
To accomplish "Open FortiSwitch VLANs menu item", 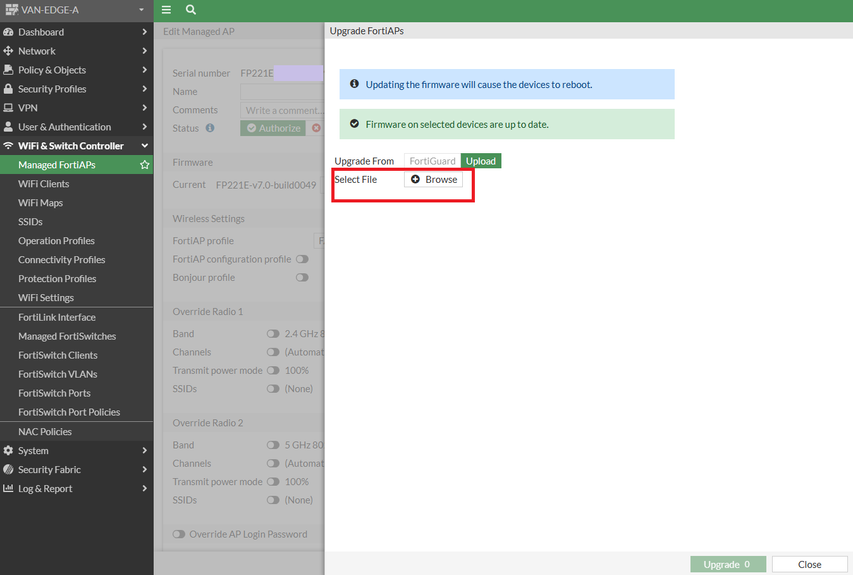I will pos(76,374).
